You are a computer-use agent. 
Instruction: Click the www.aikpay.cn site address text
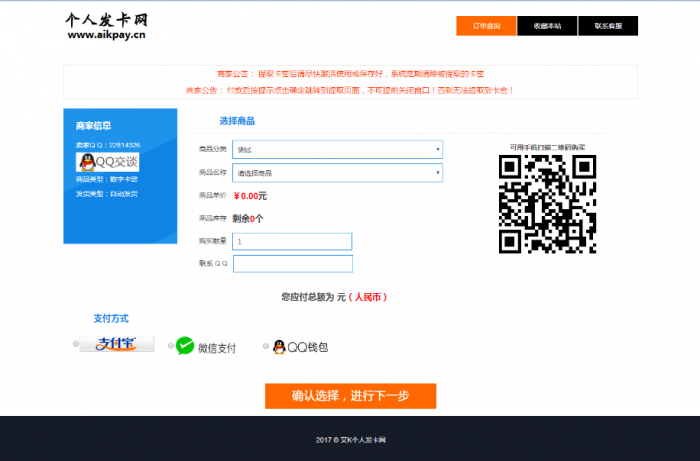(106, 35)
